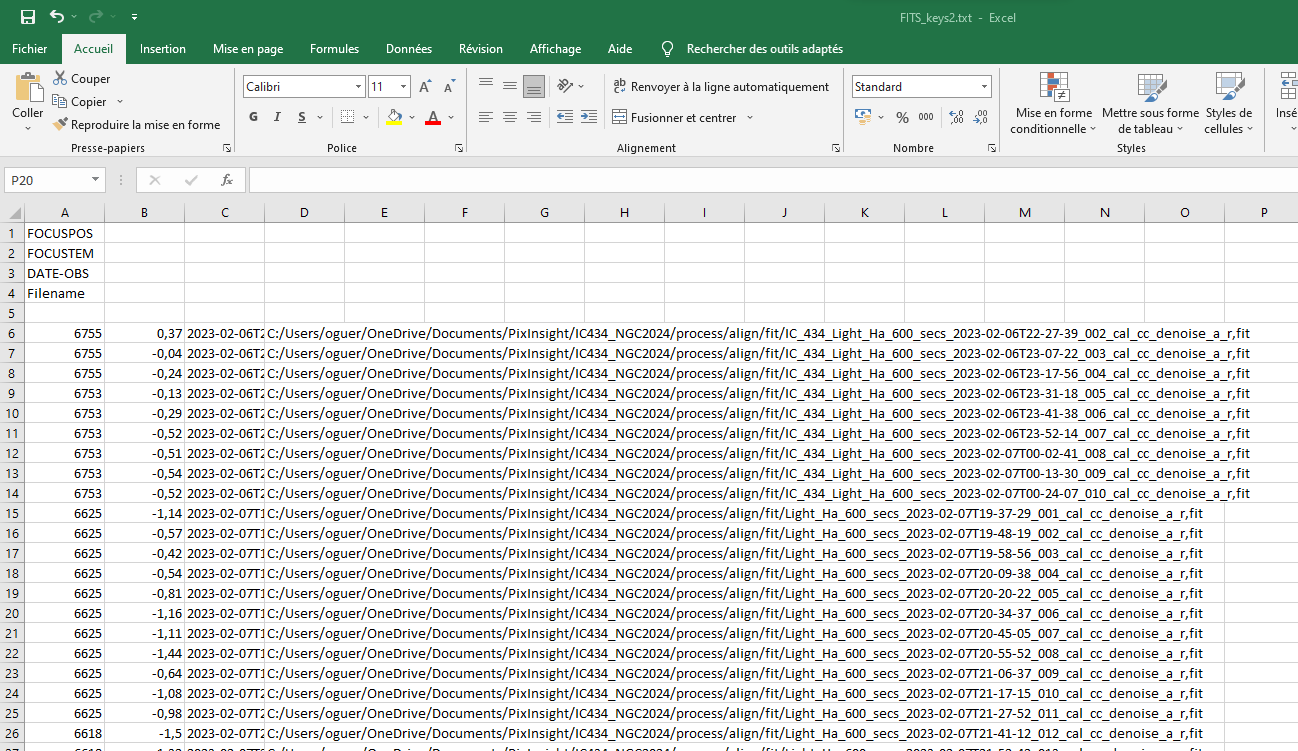Image resolution: width=1298 pixels, height=751 pixels.
Task: Open the Fichier tab
Action: click(x=30, y=49)
